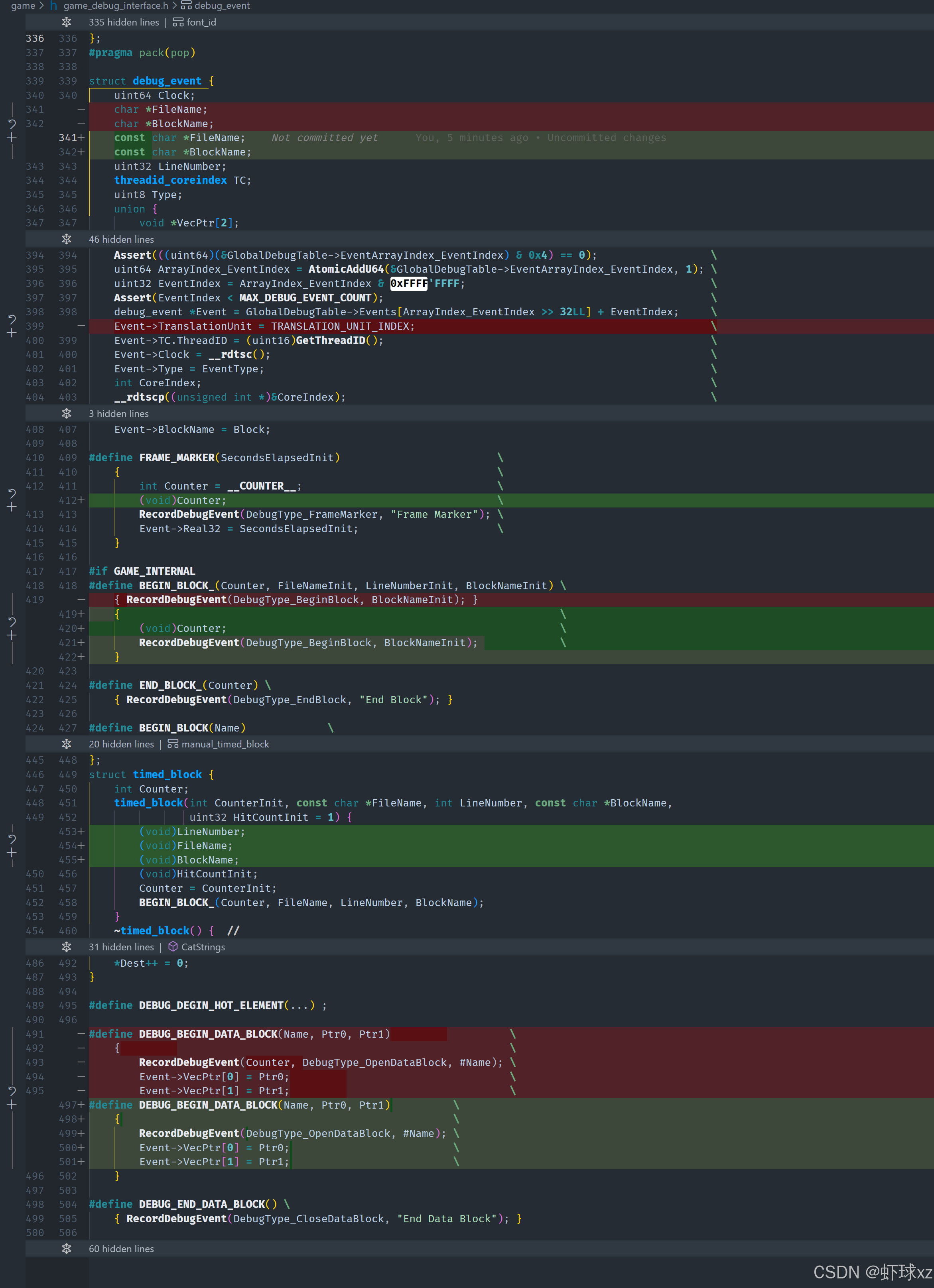Stage the DEBUG_BEGIN_DATA_BLOCK macro change
934x1288 pixels.
click(12, 1105)
